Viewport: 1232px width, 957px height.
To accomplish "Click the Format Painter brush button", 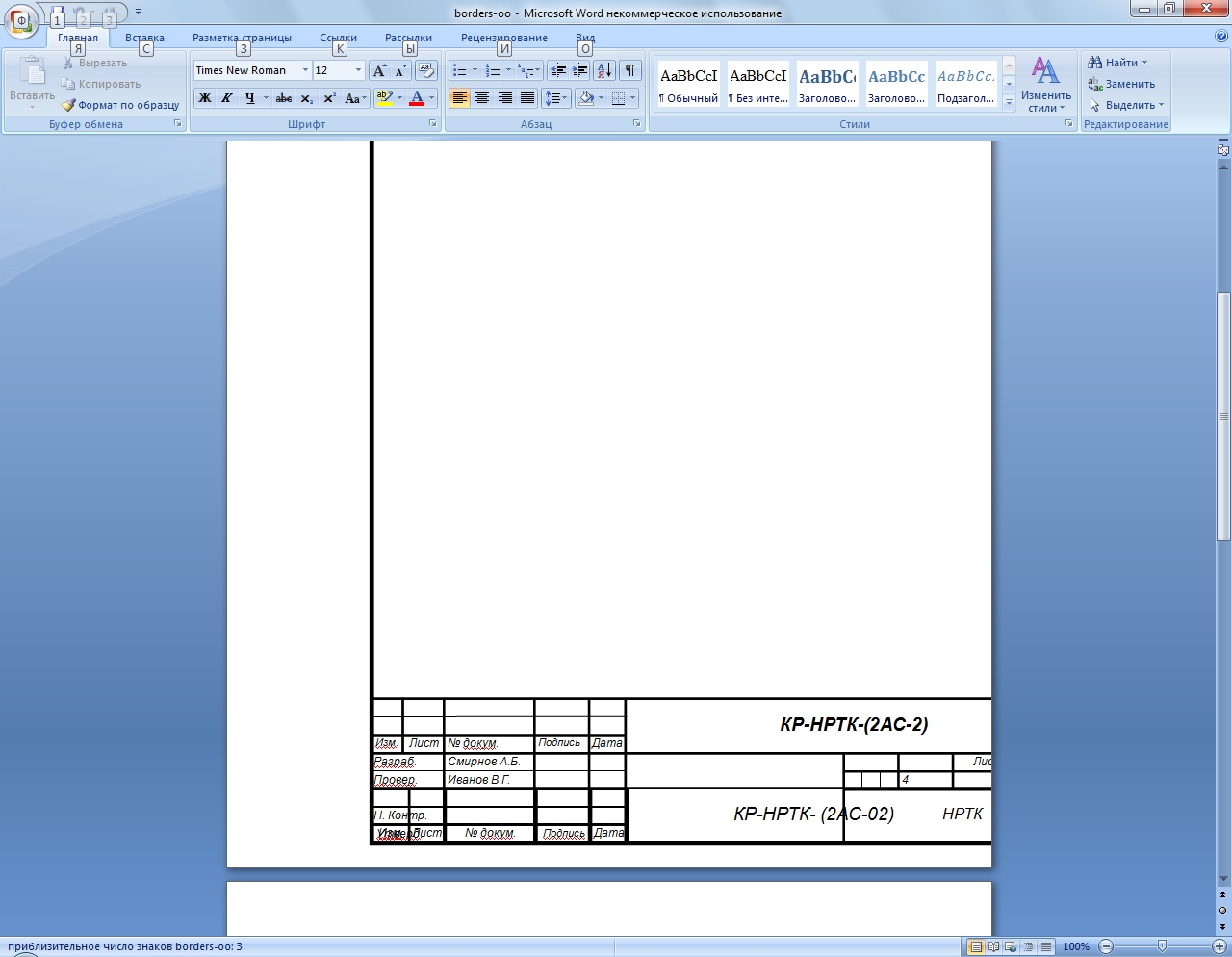I will click(120, 105).
